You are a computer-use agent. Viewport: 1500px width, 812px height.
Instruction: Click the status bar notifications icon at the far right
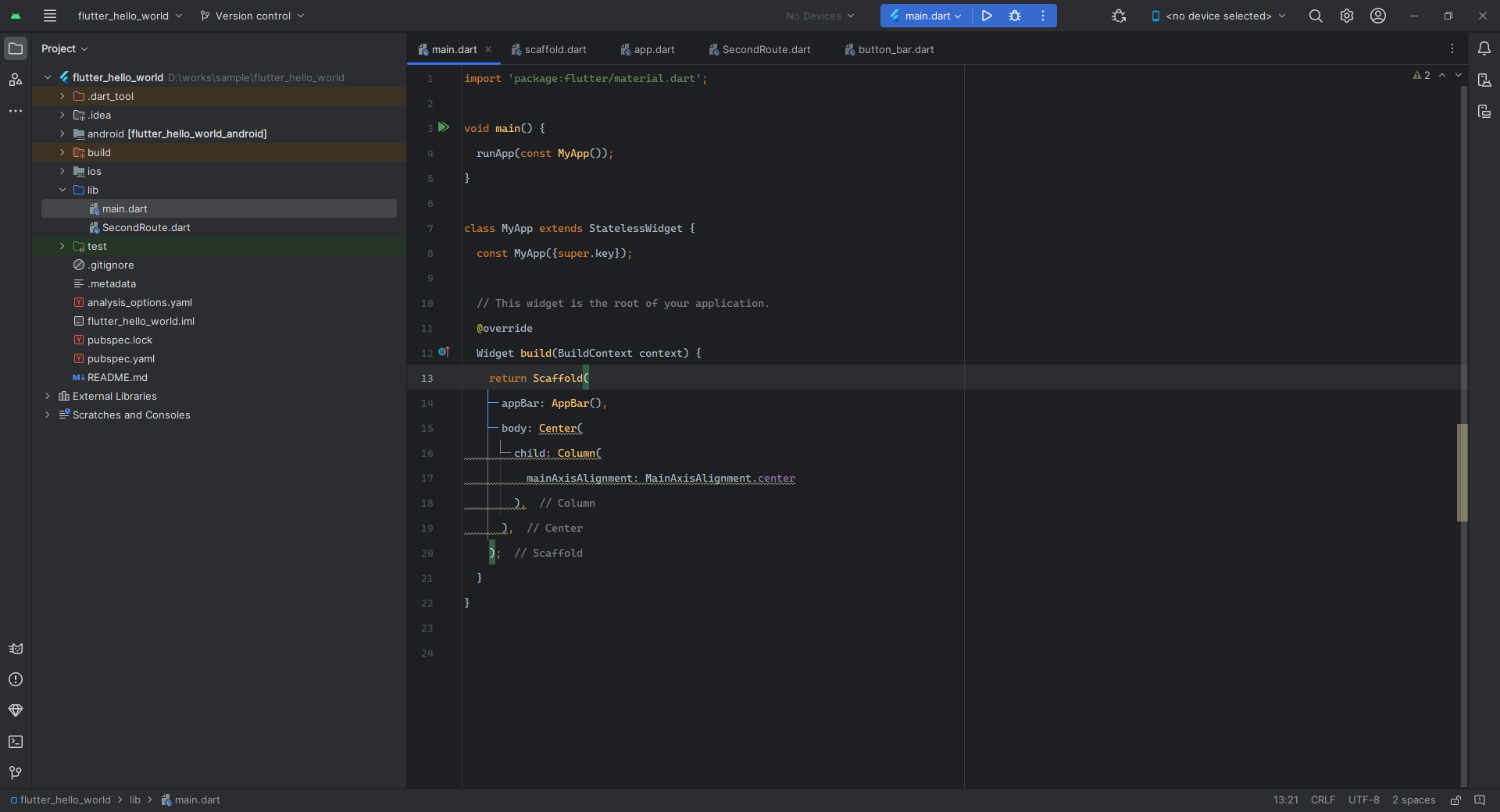pyautogui.click(x=1480, y=800)
